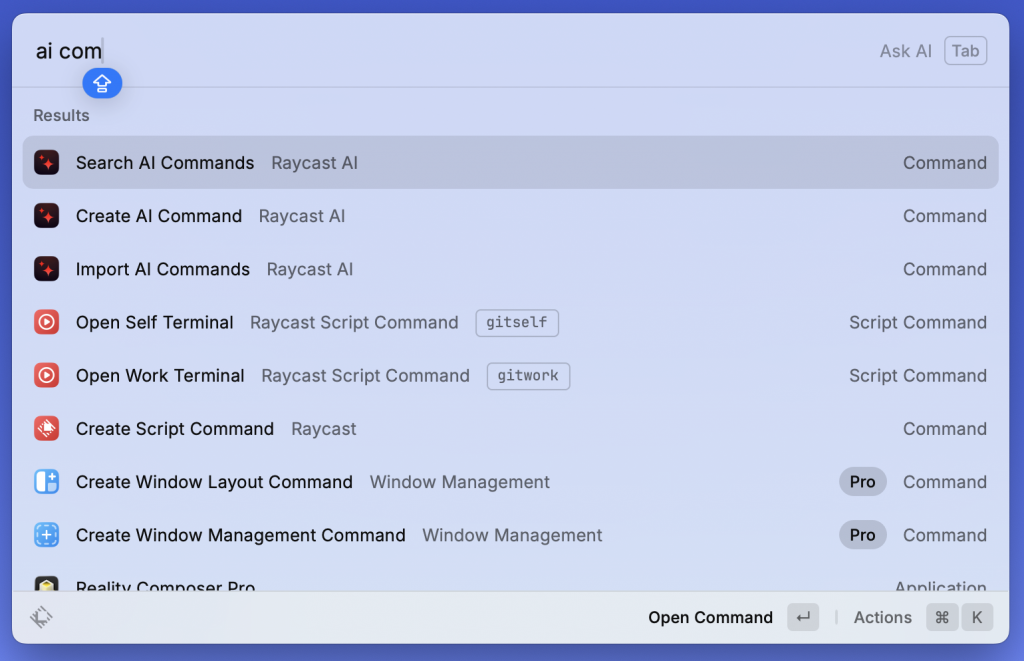1024x661 pixels.
Task: Click the Tab key badge
Action: tap(965, 51)
